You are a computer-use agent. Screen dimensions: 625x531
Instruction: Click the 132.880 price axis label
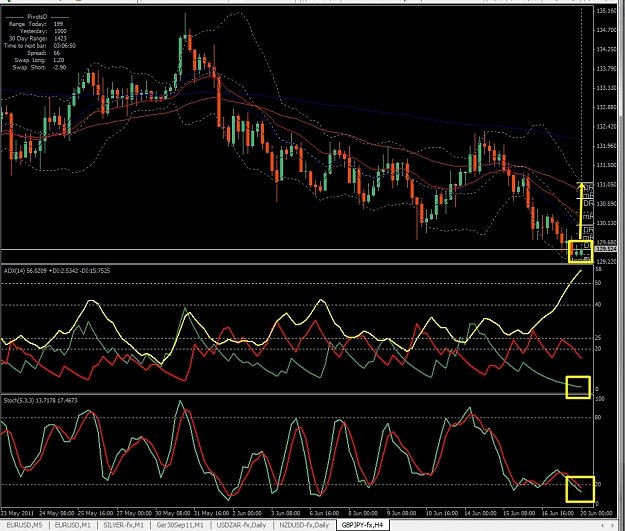point(606,107)
